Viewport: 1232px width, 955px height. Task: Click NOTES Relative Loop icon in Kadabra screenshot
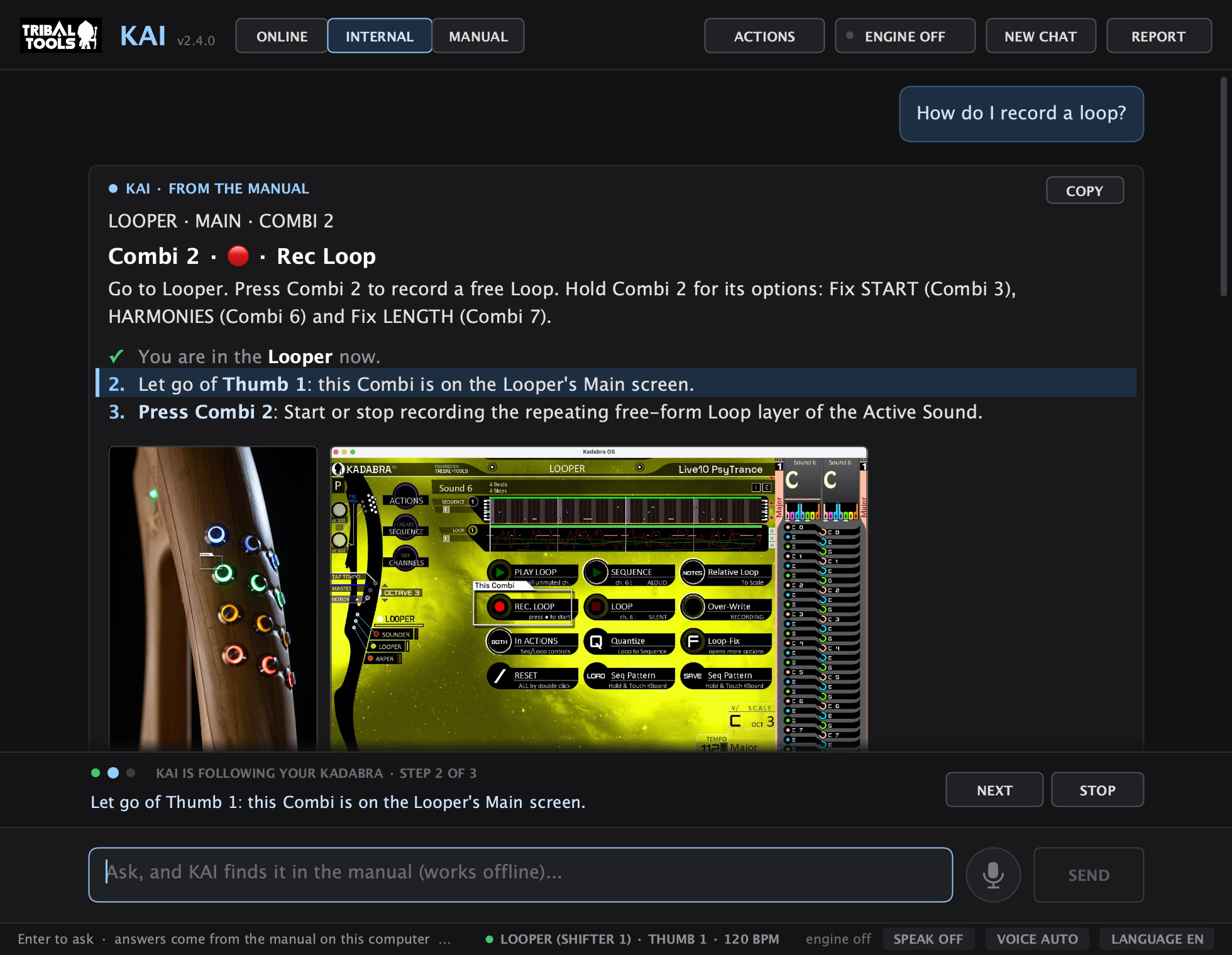click(693, 572)
